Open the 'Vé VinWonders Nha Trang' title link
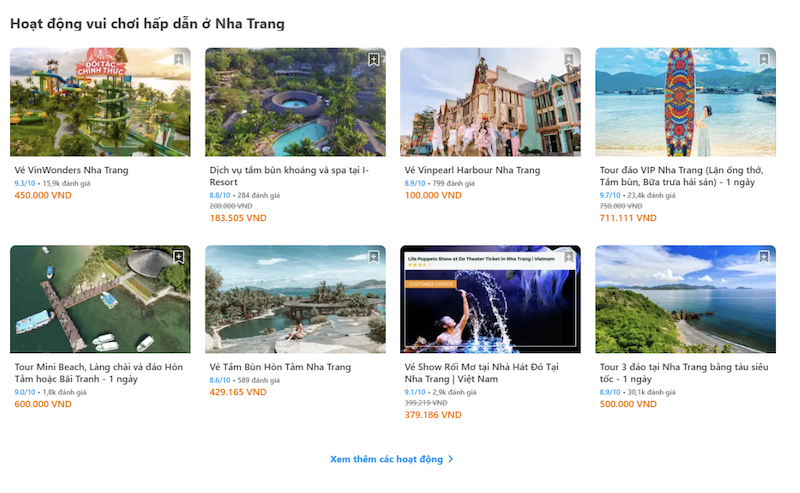This screenshot has width=800, height=493. [x=71, y=170]
